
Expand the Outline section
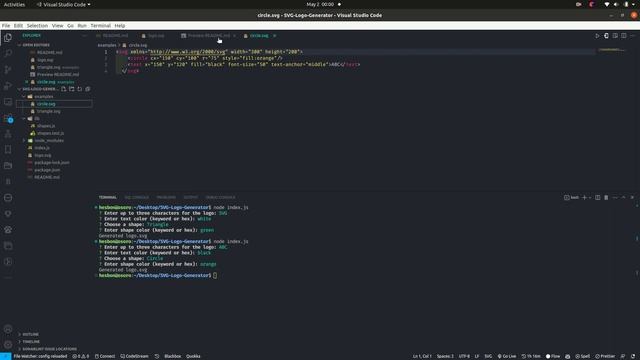[30, 334]
